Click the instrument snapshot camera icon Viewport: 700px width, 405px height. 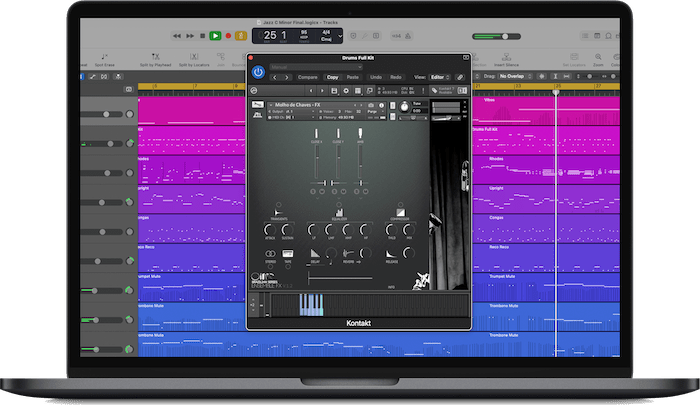(x=371, y=105)
